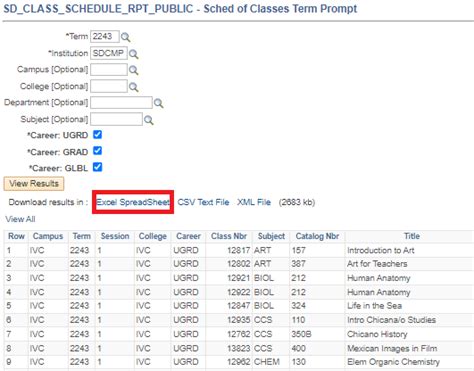Viewport: 474px width, 371px height.
Task: Click catalog number 157
Action: pyautogui.click(x=298, y=251)
